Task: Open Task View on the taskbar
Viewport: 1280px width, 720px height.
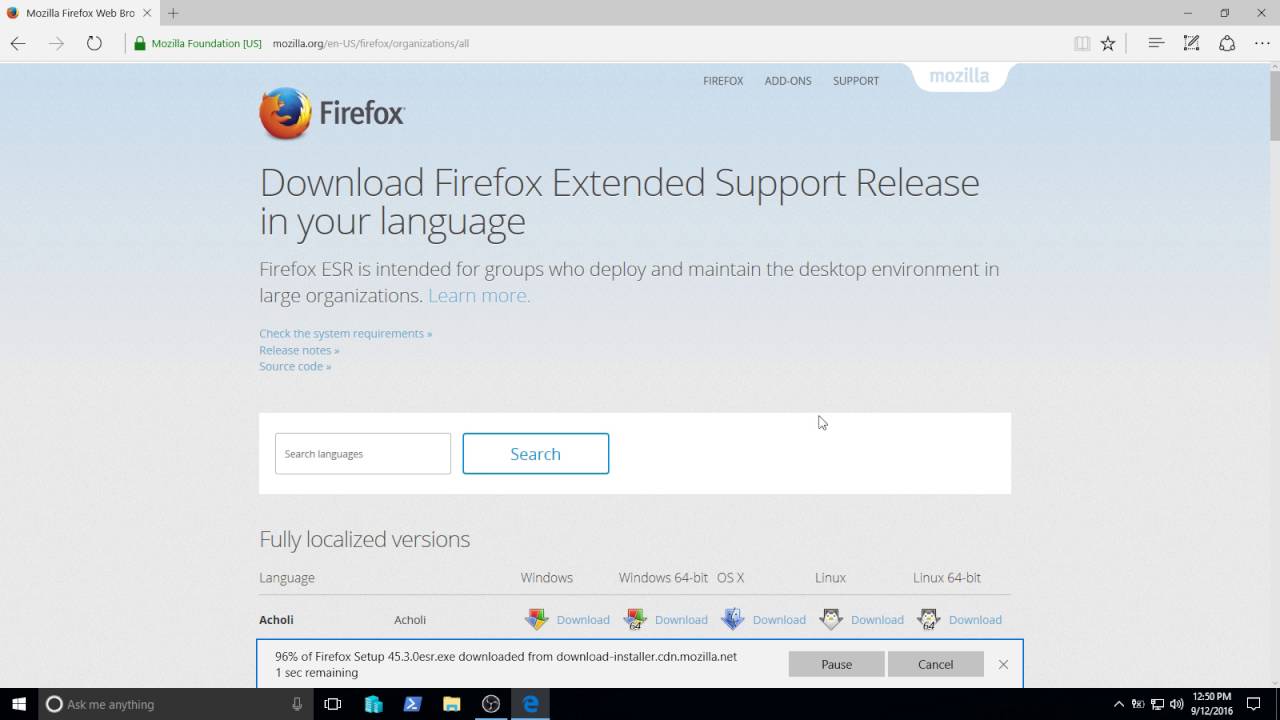Action: [333, 704]
